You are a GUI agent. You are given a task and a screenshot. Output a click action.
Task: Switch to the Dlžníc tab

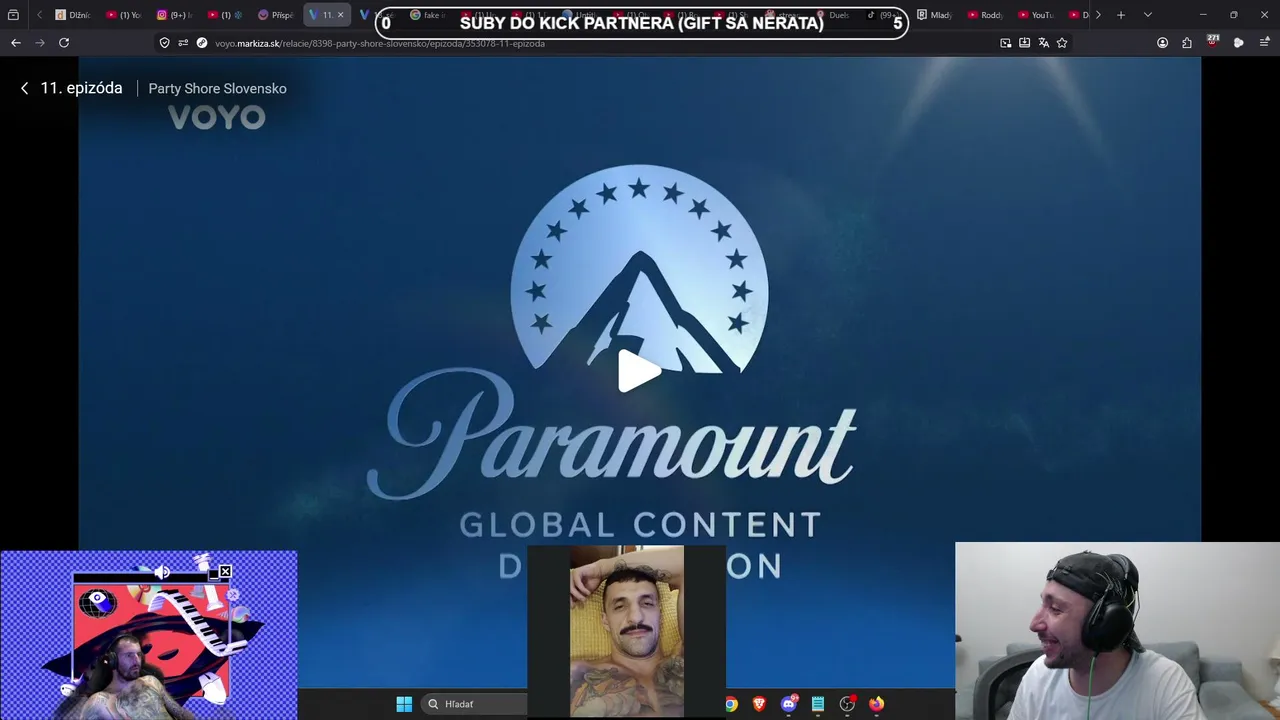click(x=72, y=15)
